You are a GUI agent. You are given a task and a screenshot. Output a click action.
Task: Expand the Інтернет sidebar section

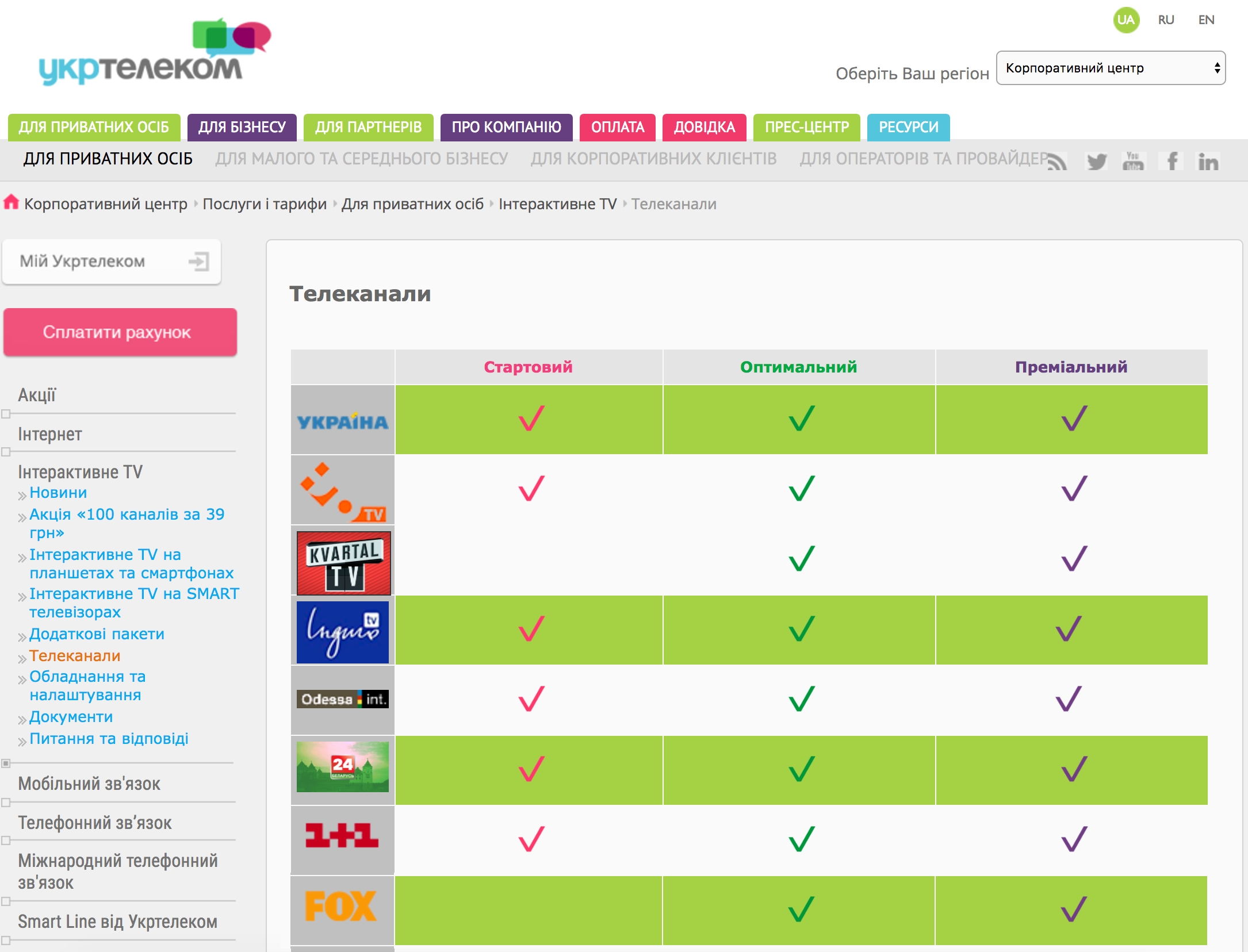tap(6, 452)
